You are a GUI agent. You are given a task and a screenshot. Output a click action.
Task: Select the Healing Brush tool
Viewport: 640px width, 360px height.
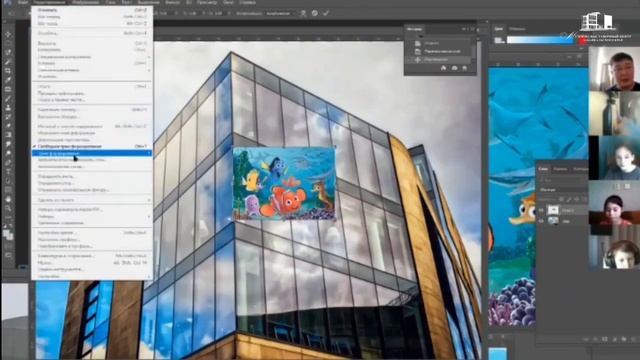(8, 89)
